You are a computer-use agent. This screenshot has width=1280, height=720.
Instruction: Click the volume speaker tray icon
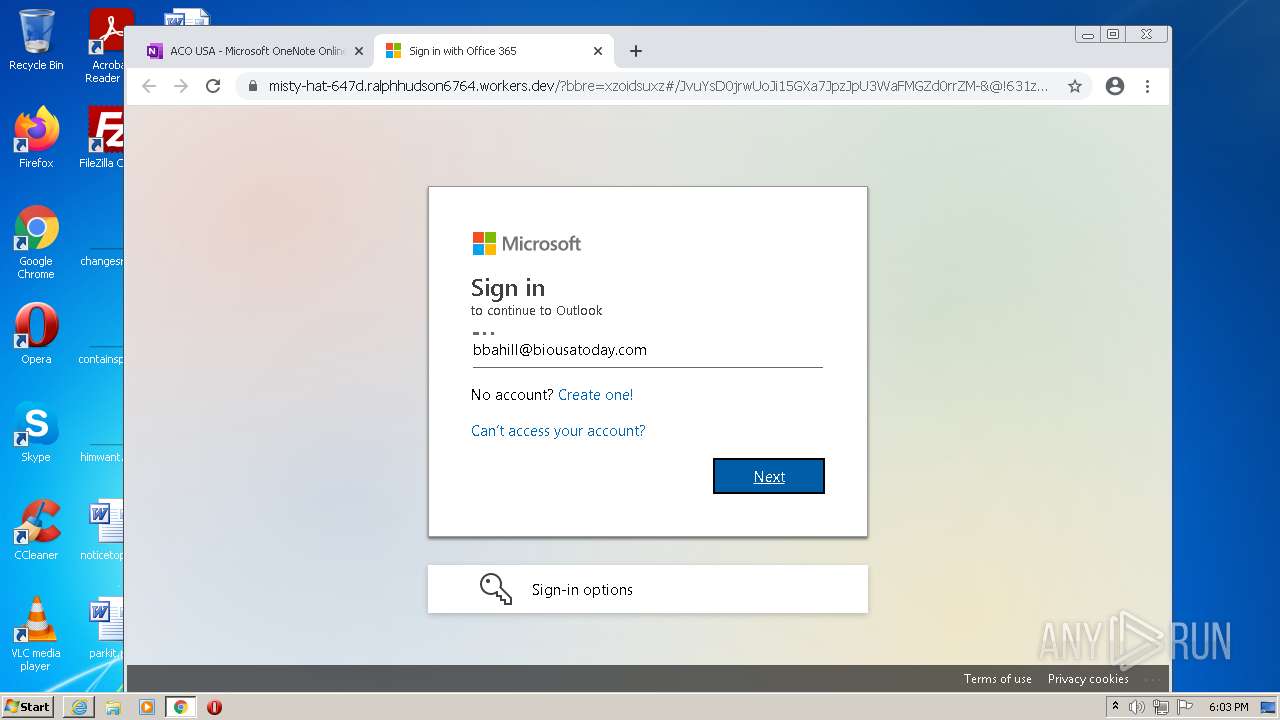[x=1137, y=707]
